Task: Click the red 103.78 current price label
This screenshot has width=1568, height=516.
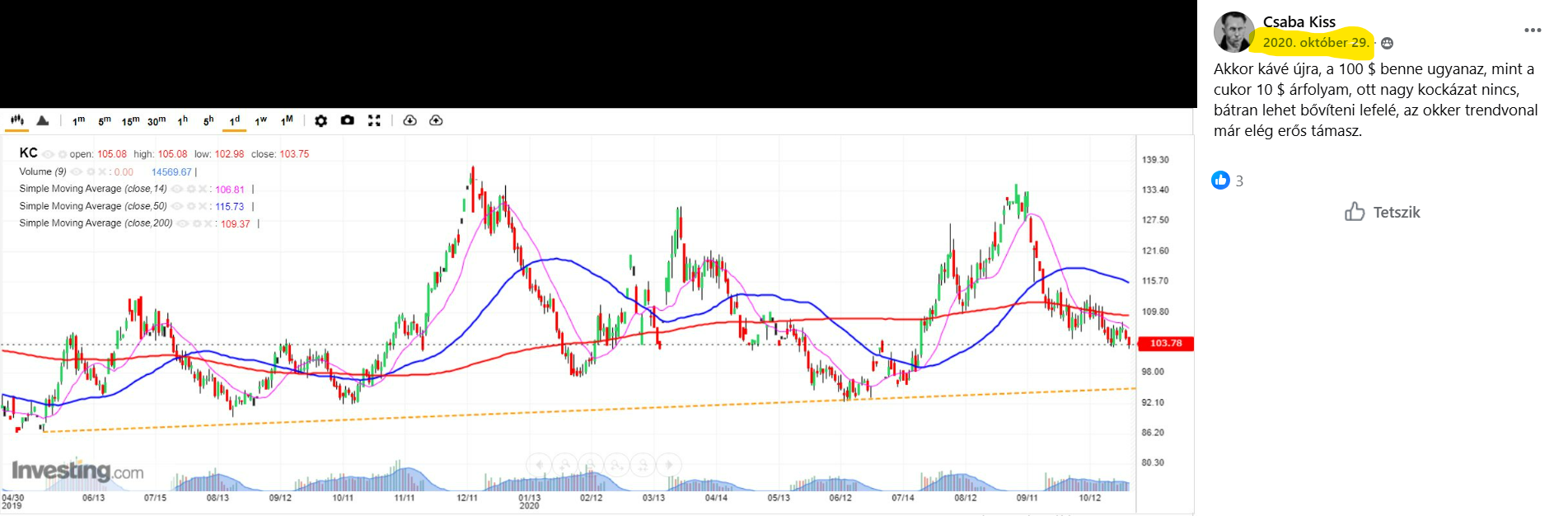Action: (x=1165, y=344)
